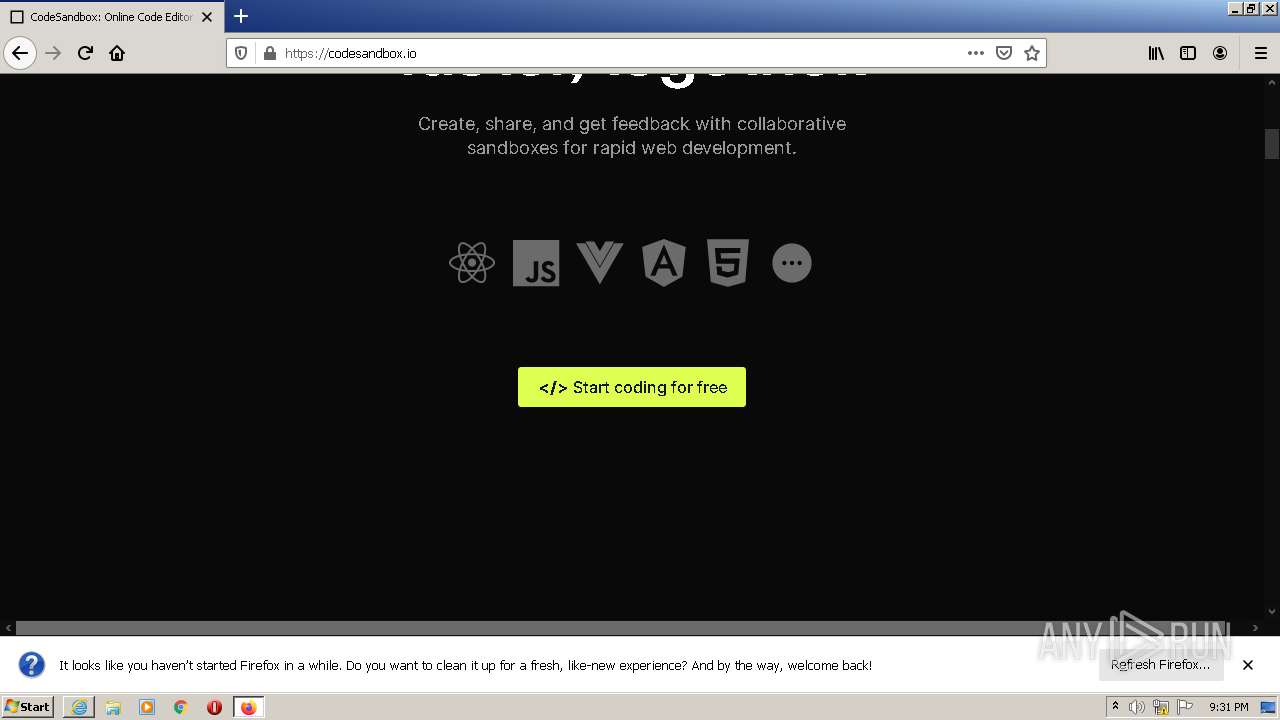The height and width of the screenshot is (720, 1280).
Task: Save page to Pocket
Action: (x=1004, y=53)
